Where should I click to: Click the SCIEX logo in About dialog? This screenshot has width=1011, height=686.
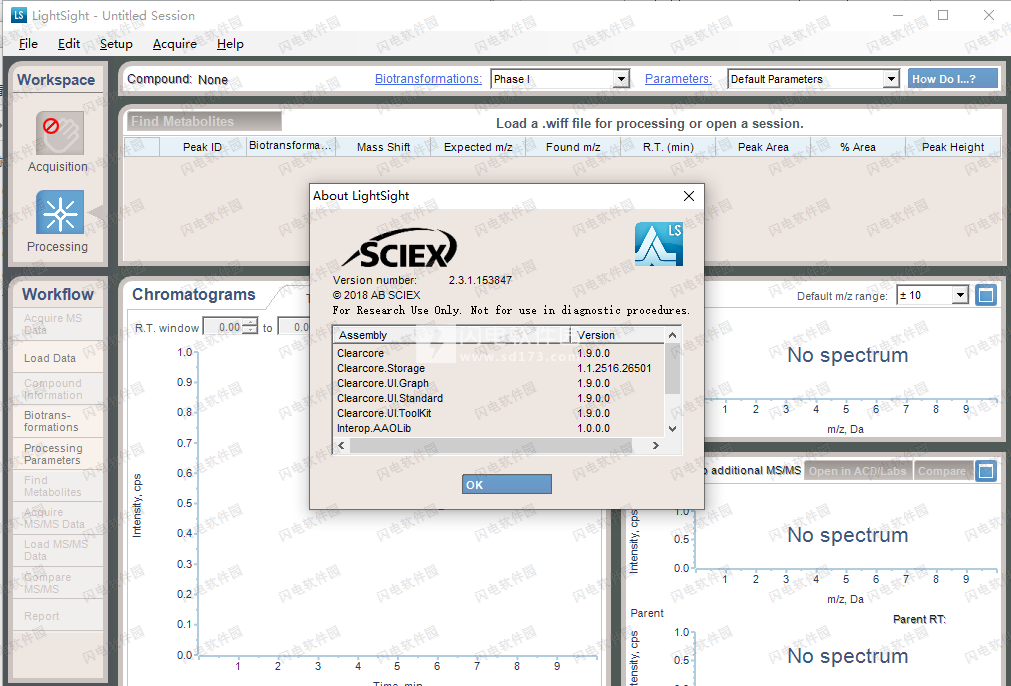(x=400, y=248)
